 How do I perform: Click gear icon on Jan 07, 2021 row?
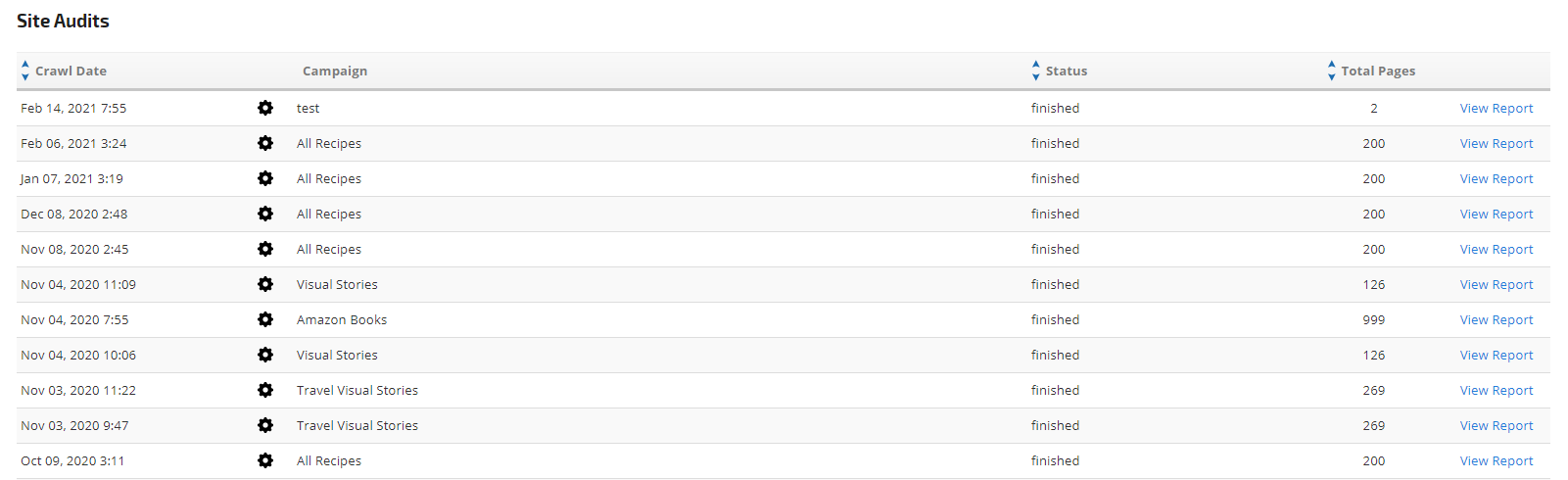(x=265, y=178)
